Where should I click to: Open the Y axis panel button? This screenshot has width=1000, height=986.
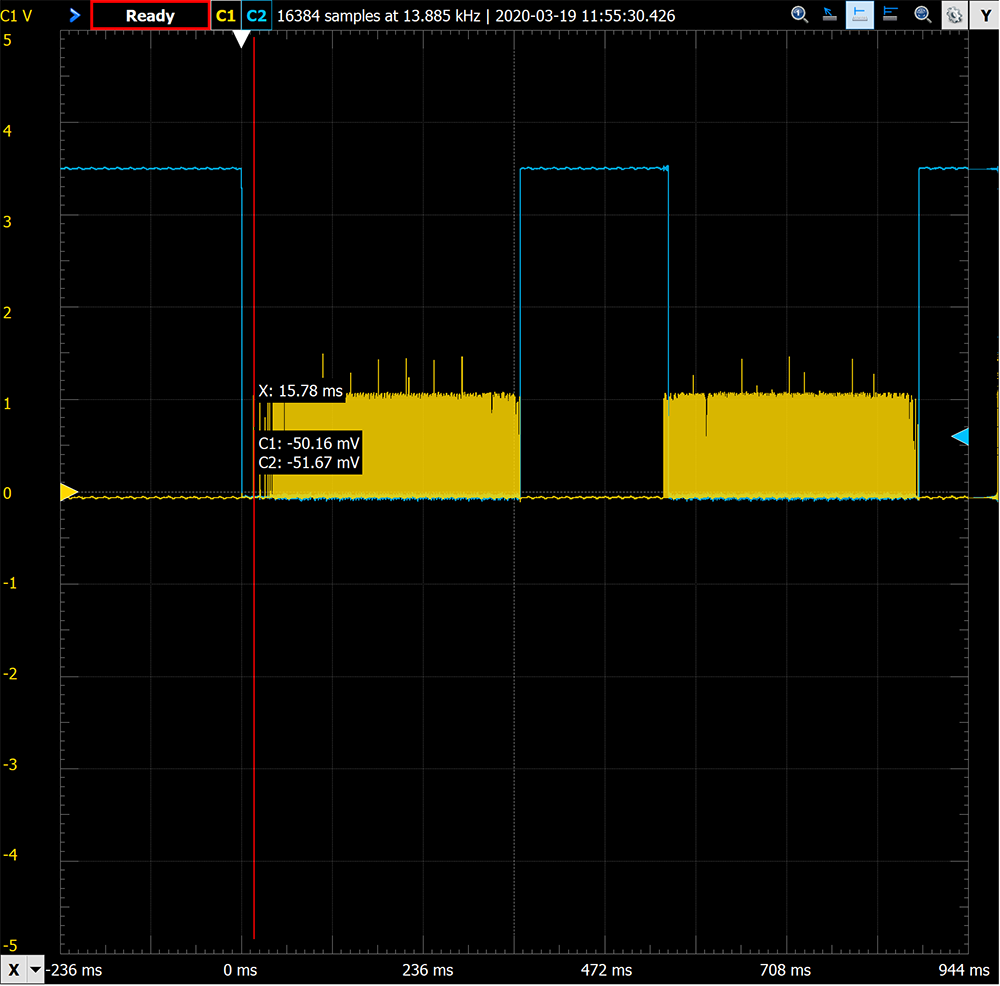[x=985, y=15]
